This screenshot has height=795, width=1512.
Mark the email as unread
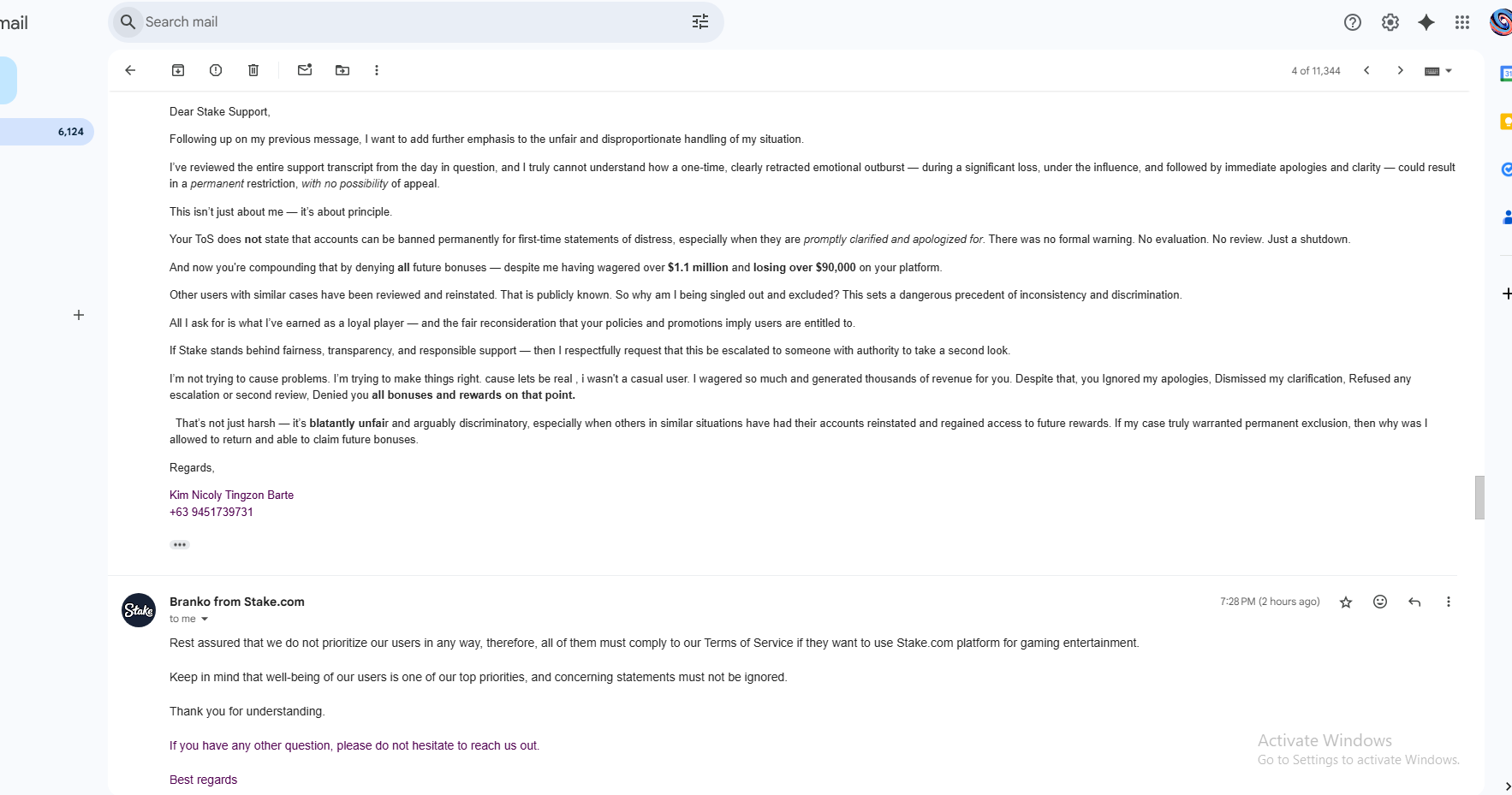click(x=305, y=70)
